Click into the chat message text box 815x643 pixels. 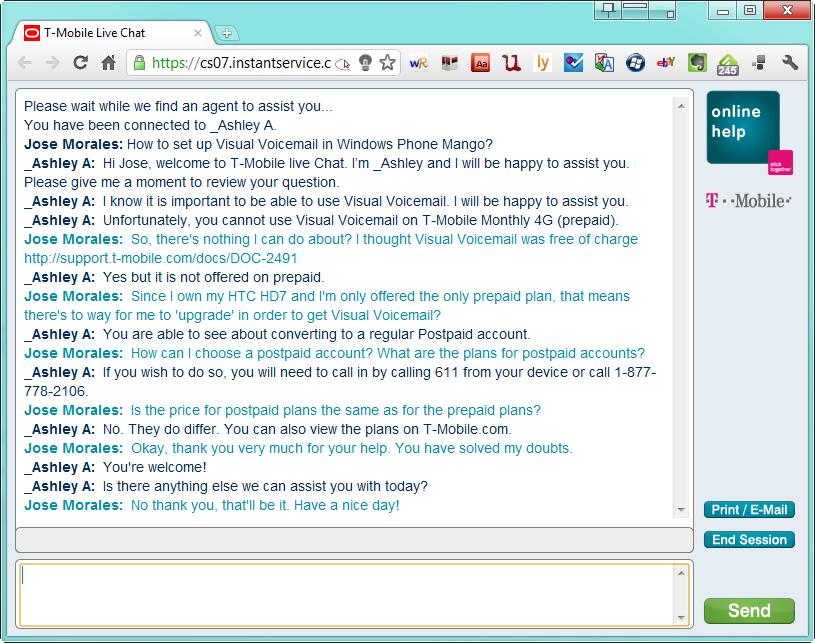[347, 594]
